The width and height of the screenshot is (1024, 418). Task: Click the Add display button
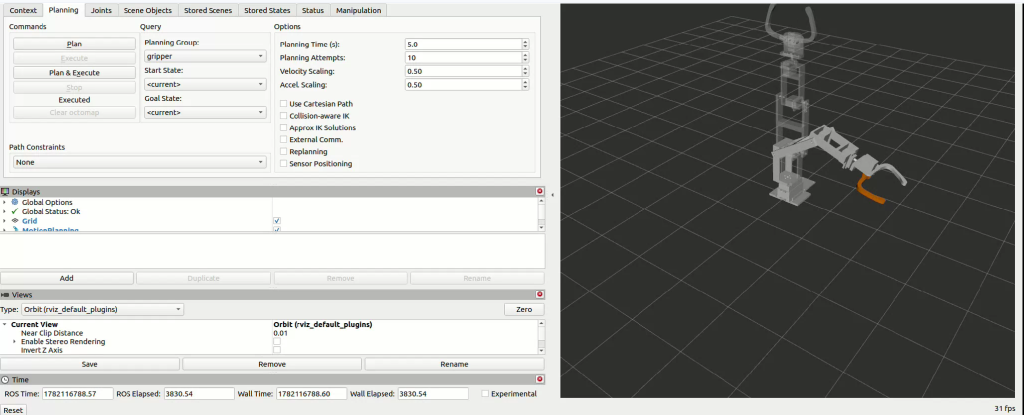click(x=67, y=278)
